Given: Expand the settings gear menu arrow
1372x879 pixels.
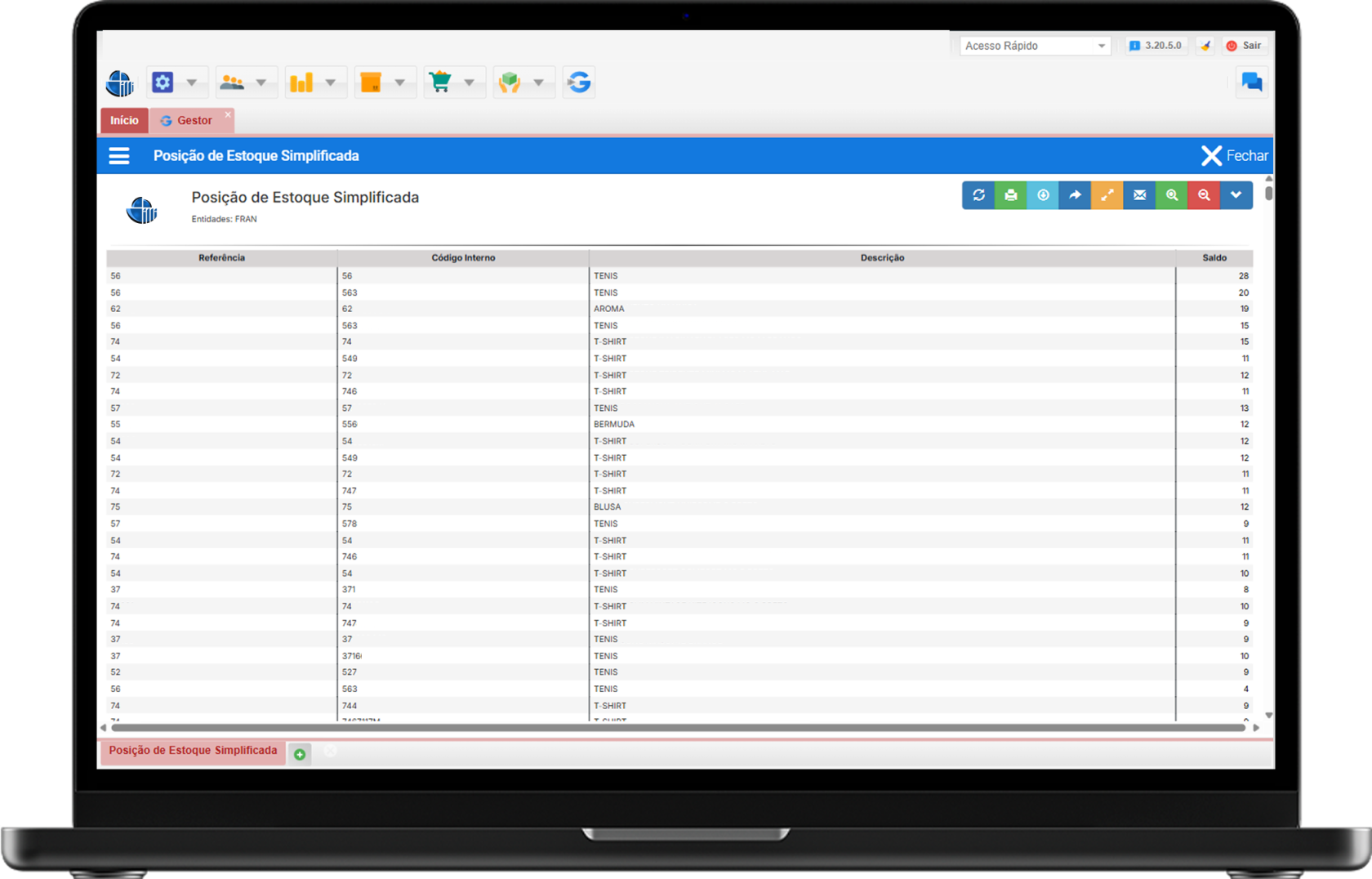Looking at the screenshot, I should coord(191,83).
